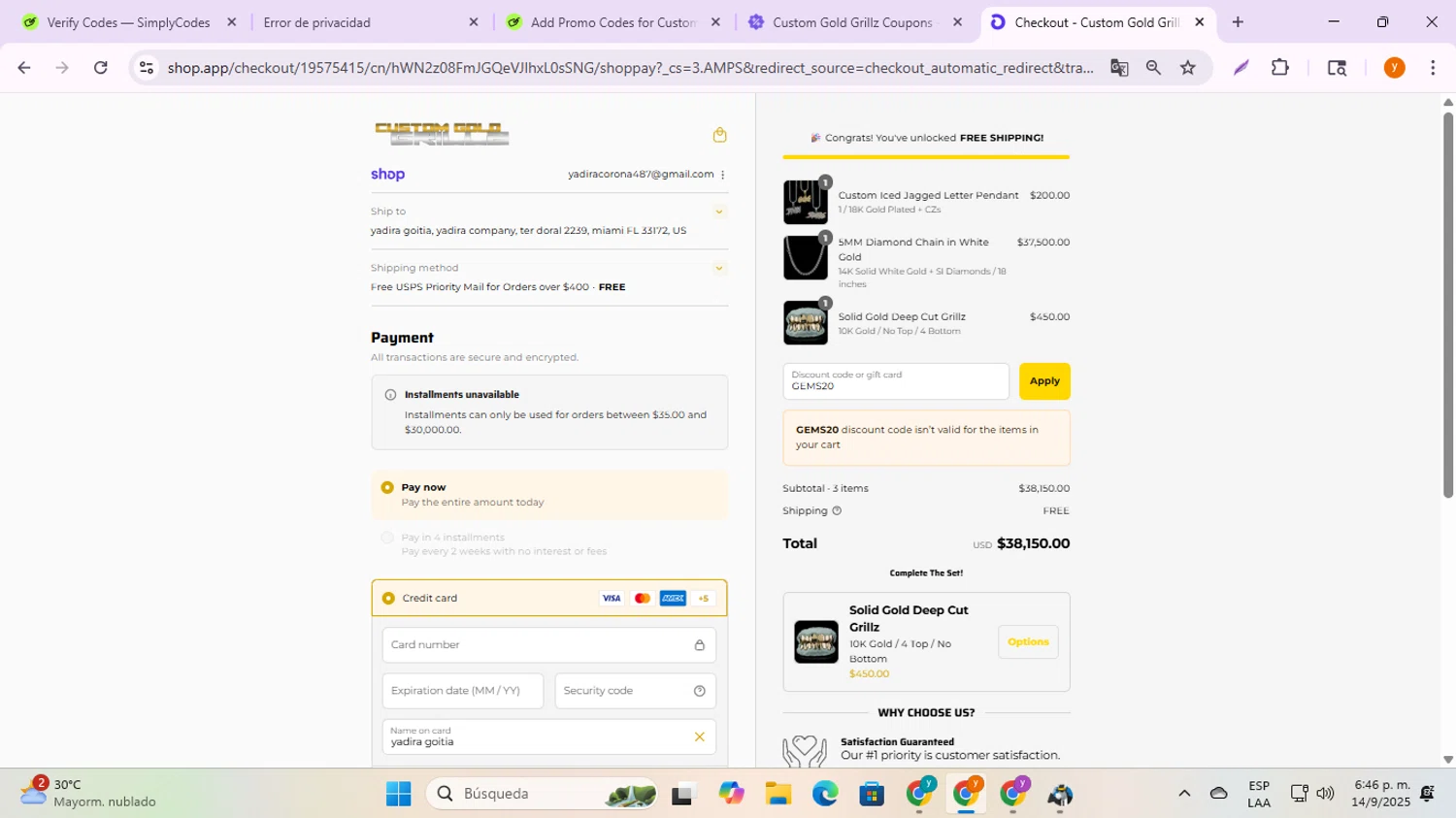Bookmark this page with the star
The width and height of the screenshot is (1456, 818).
(1188, 68)
